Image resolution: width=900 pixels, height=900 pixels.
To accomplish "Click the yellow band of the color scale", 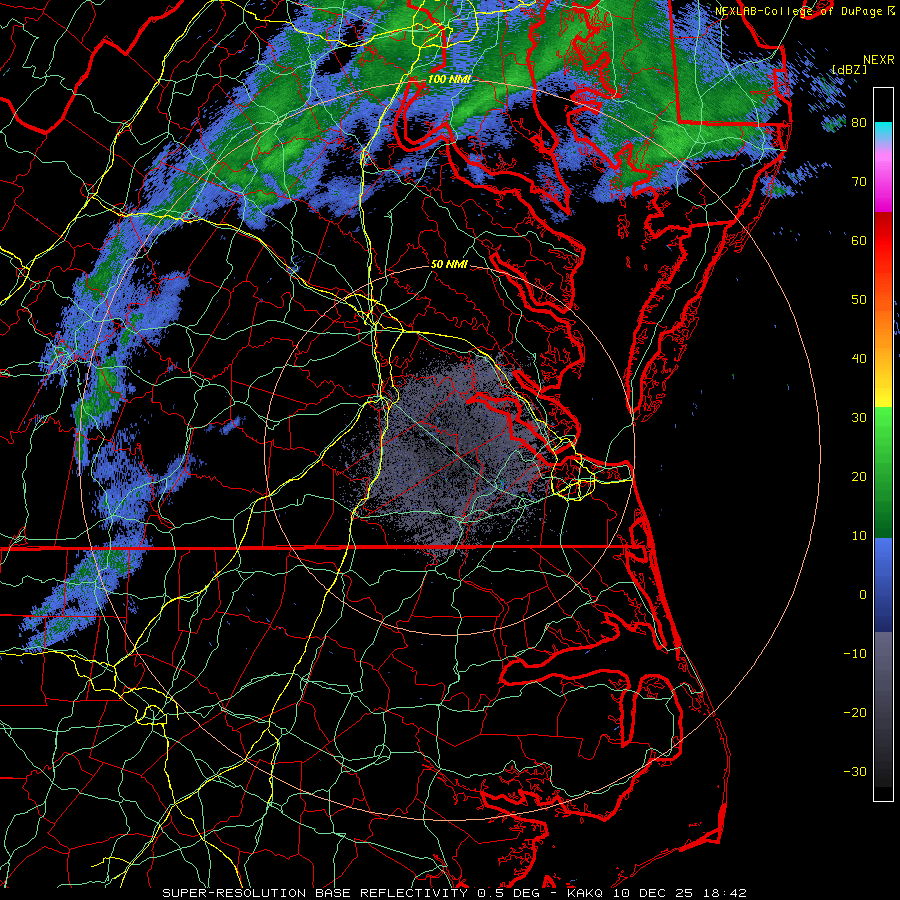I will point(883,393).
